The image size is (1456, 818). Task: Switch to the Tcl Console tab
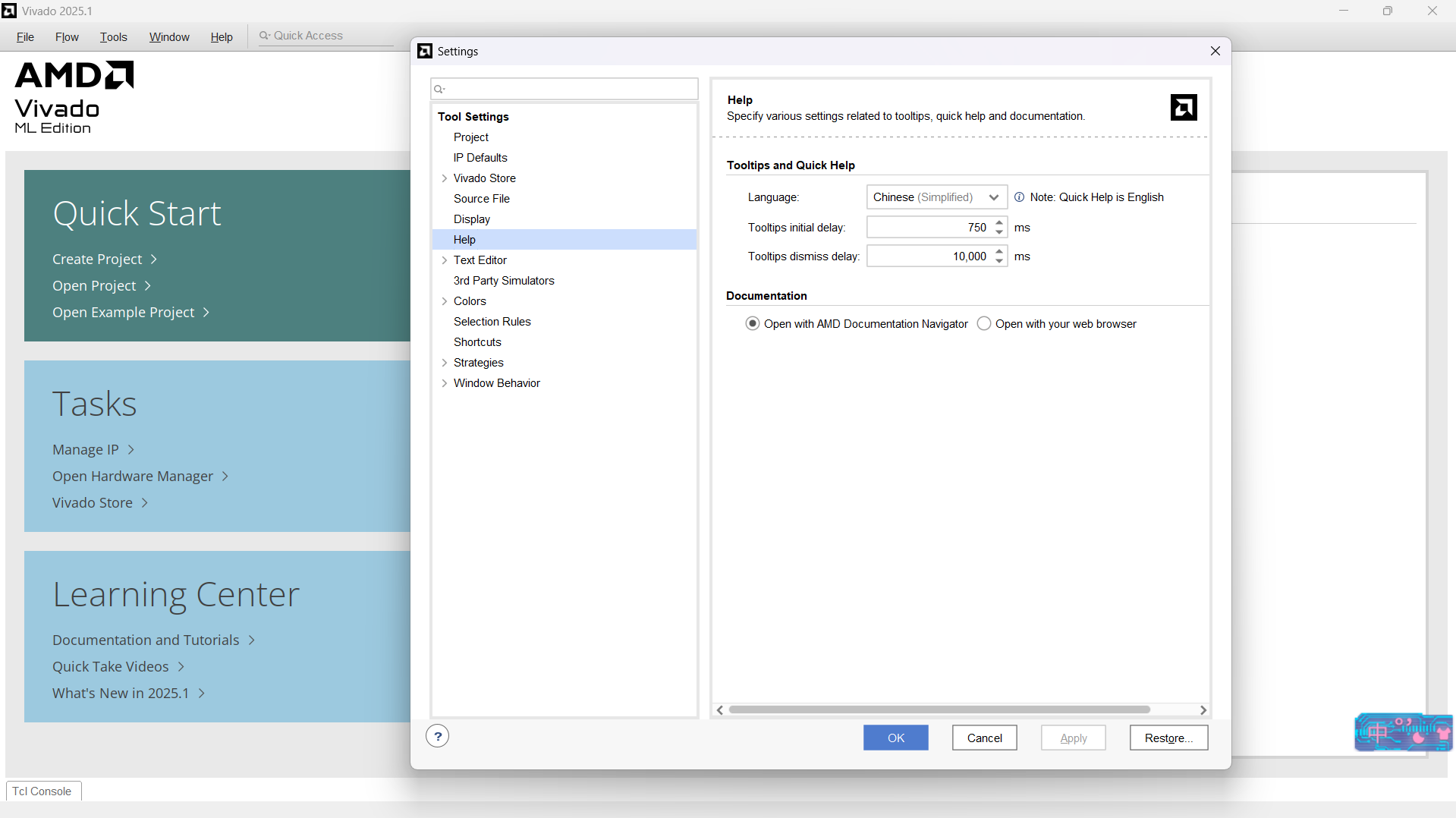(x=43, y=791)
